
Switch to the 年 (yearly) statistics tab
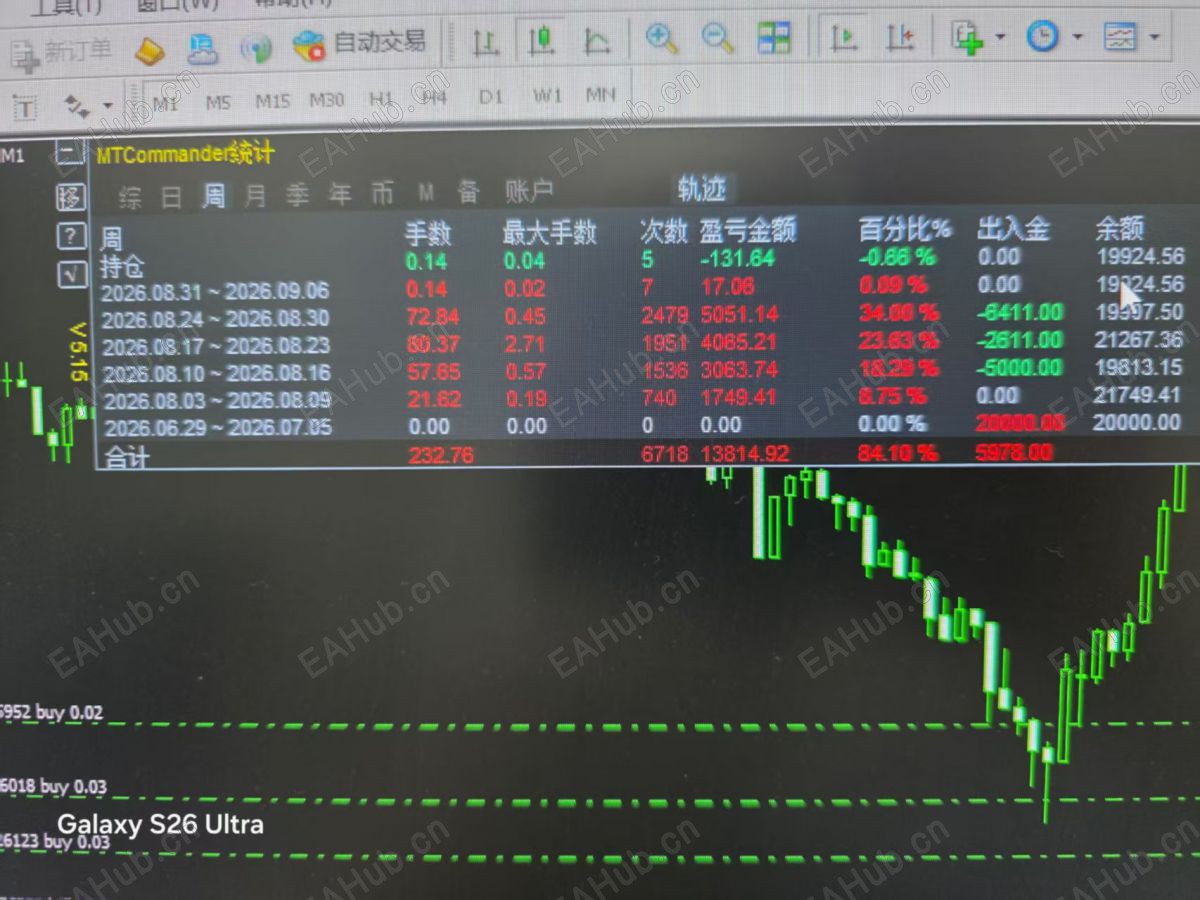pyautogui.click(x=341, y=193)
